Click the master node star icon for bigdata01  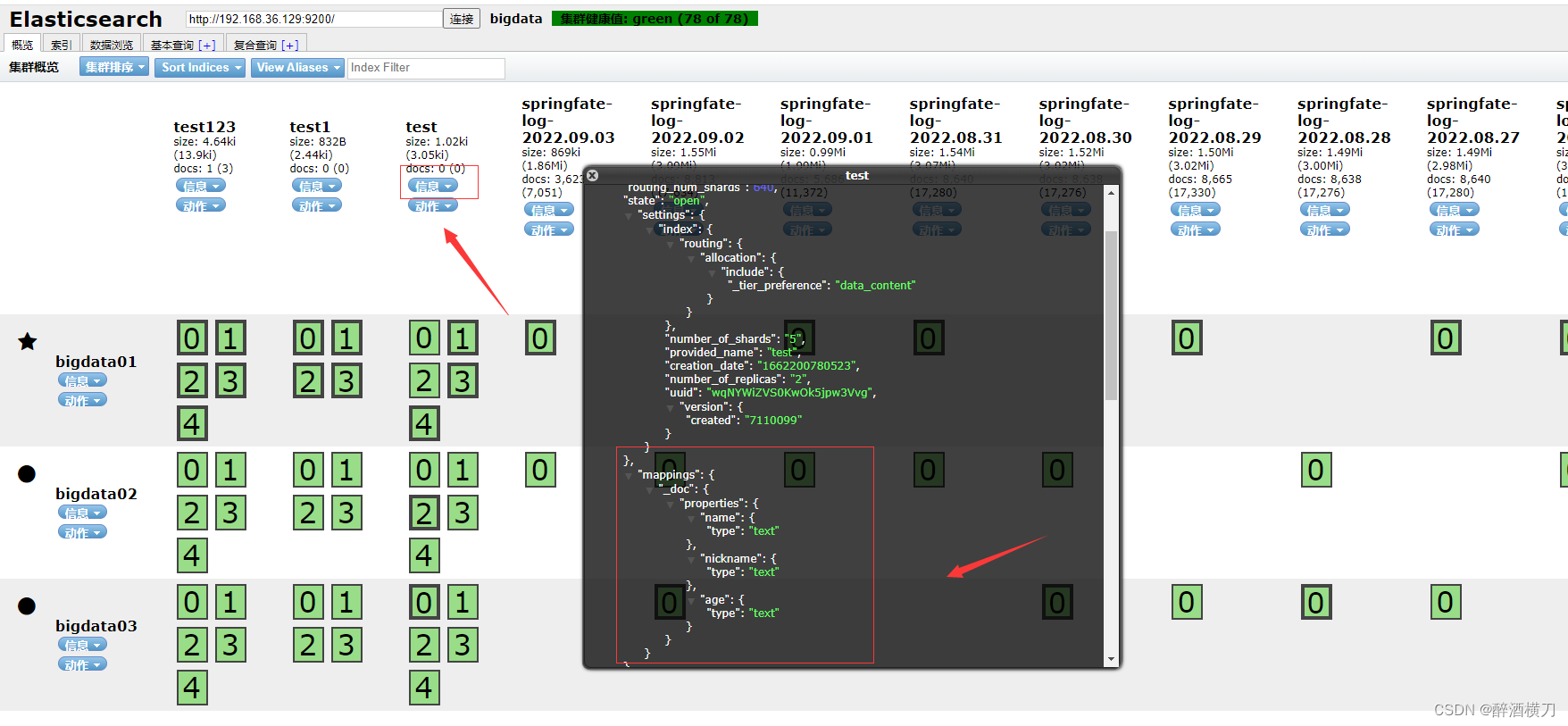[x=28, y=341]
